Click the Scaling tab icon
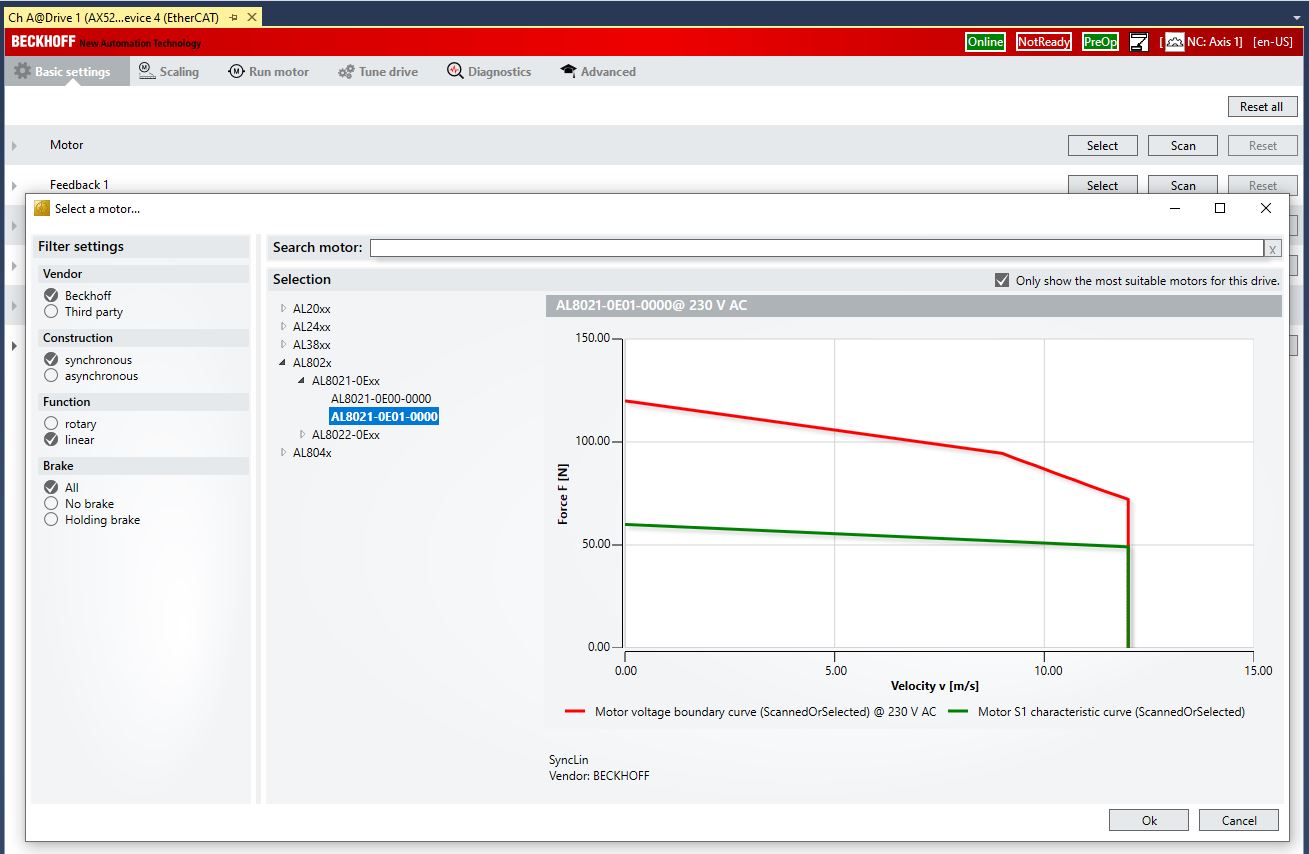This screenshot has width=1309, height=854. 146,71
